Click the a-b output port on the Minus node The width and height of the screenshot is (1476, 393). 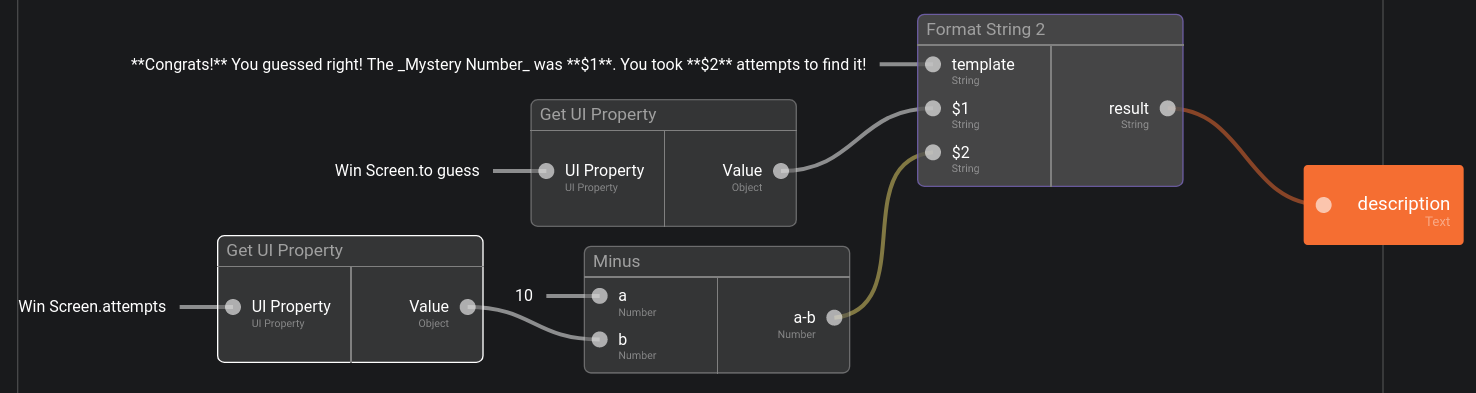coord(834,317)
